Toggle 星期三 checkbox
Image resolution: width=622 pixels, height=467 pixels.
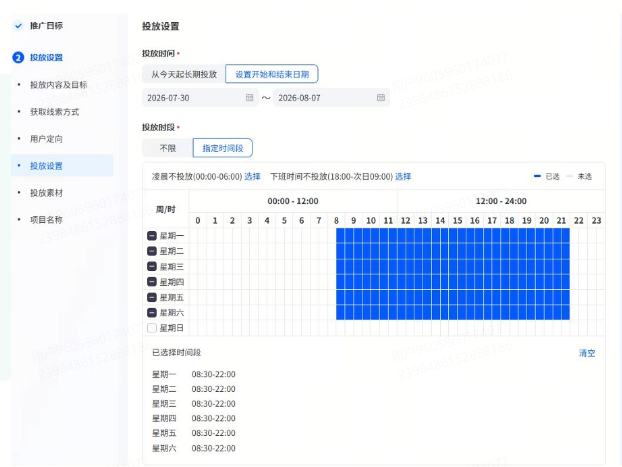tap(152, 266)
